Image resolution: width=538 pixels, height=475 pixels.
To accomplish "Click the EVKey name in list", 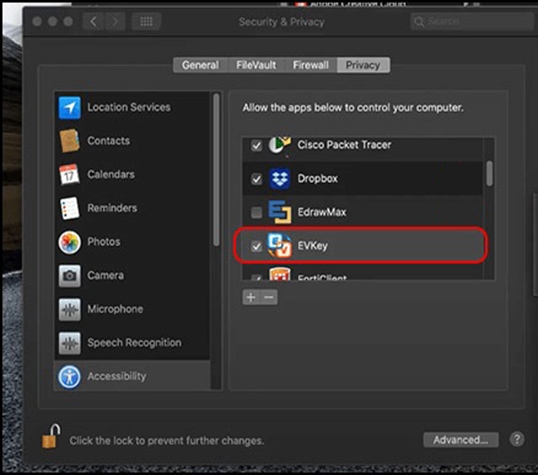I will 313,246.
